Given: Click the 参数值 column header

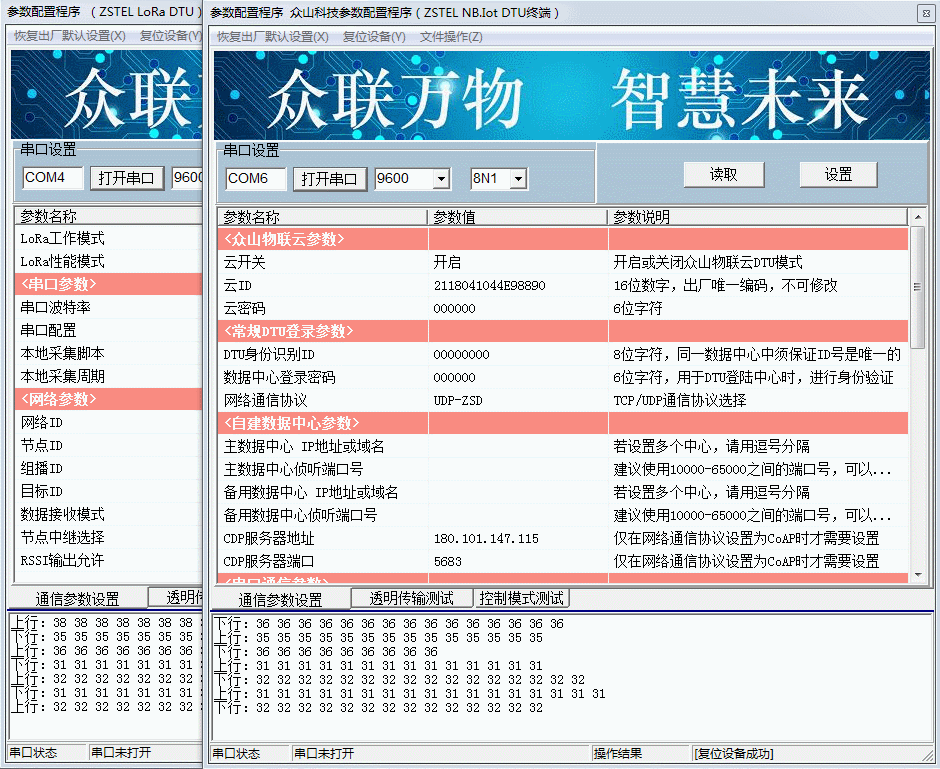Looking at the screenshot, I should pos(517,217).
